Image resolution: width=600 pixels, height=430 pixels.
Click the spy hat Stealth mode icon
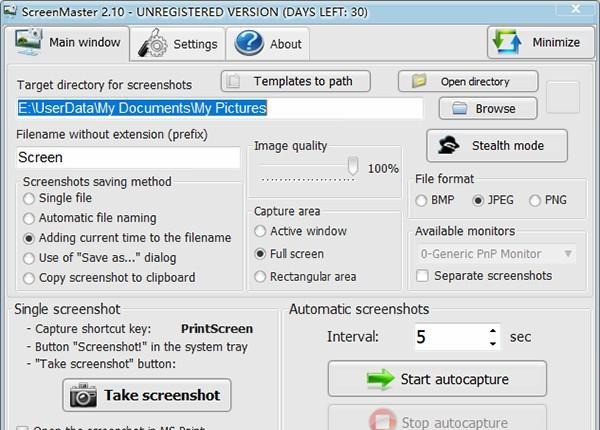pos(448,145)
